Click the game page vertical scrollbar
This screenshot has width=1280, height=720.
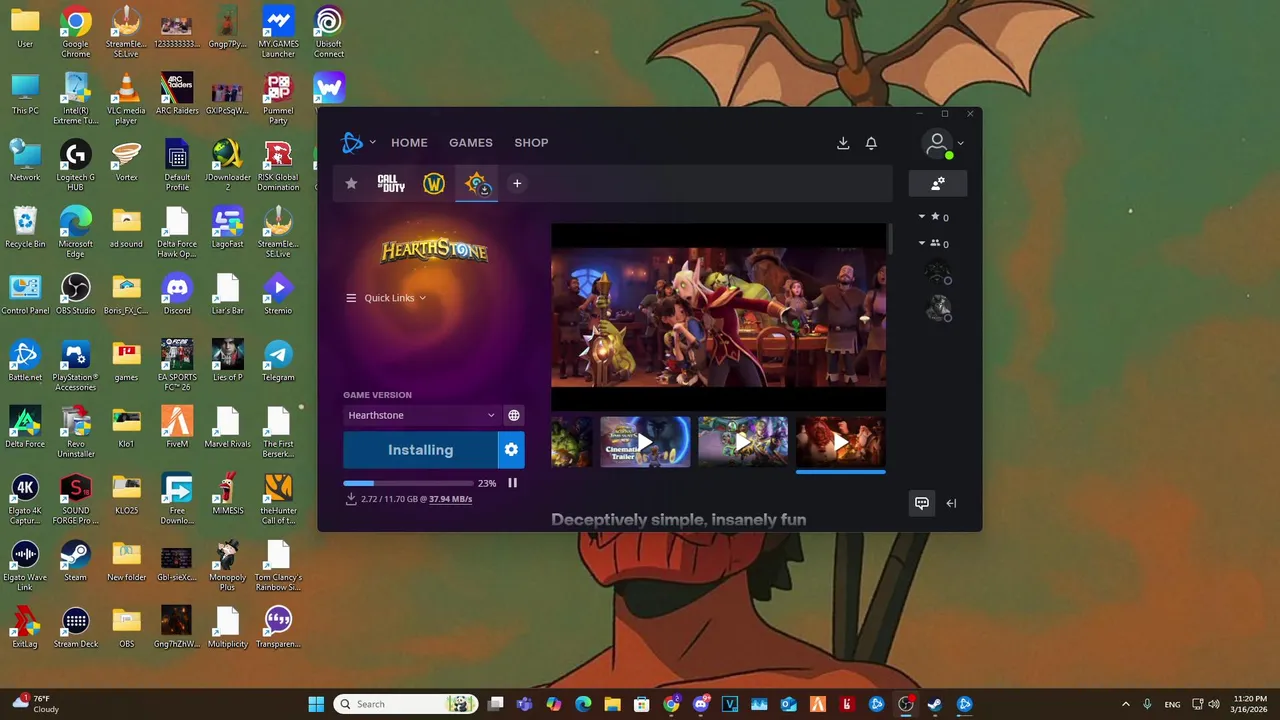tap(889, 238)
